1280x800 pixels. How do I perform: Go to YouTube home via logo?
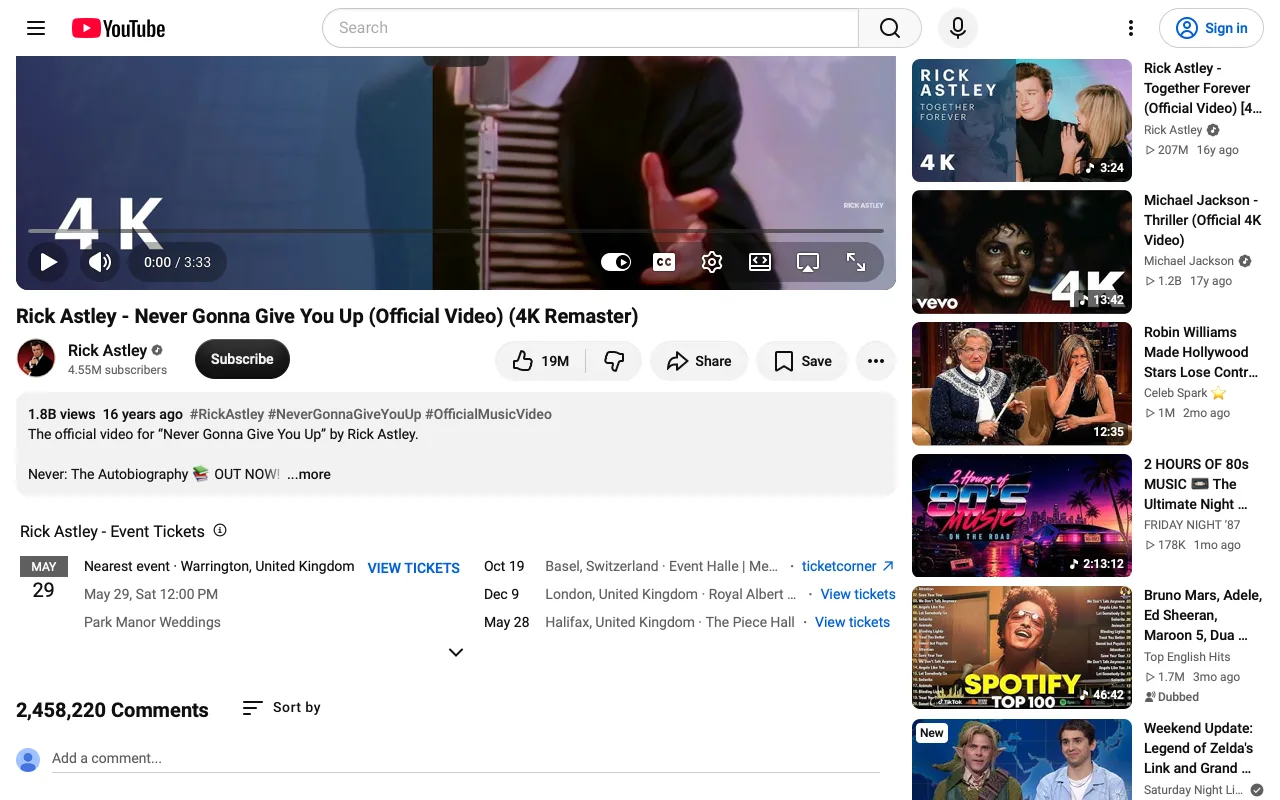[x=118, y=28]
